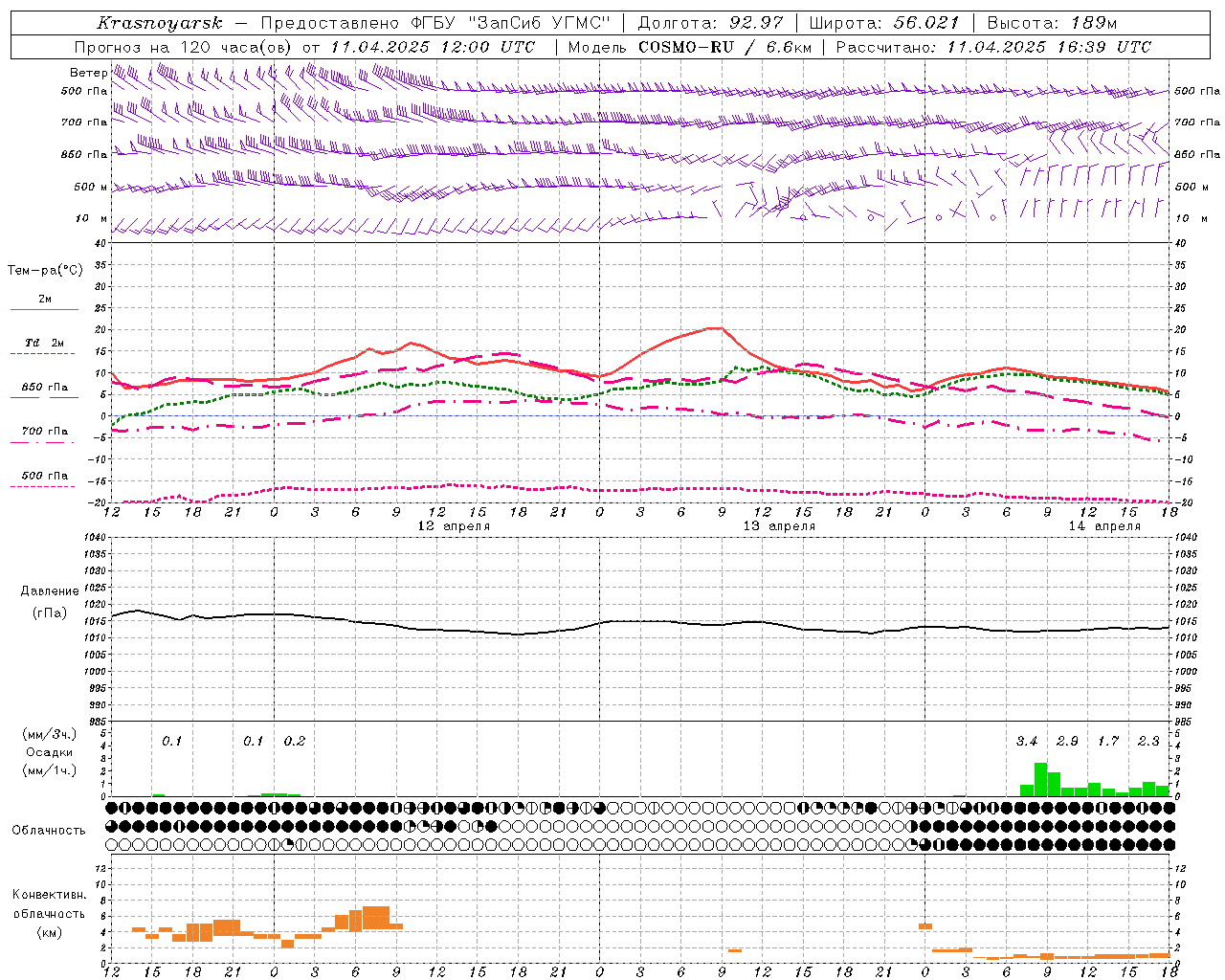Screen dimensions: 1225x980
Task: Click the "Td 2м" dew point legend label
Action: [x=44, y=343]
